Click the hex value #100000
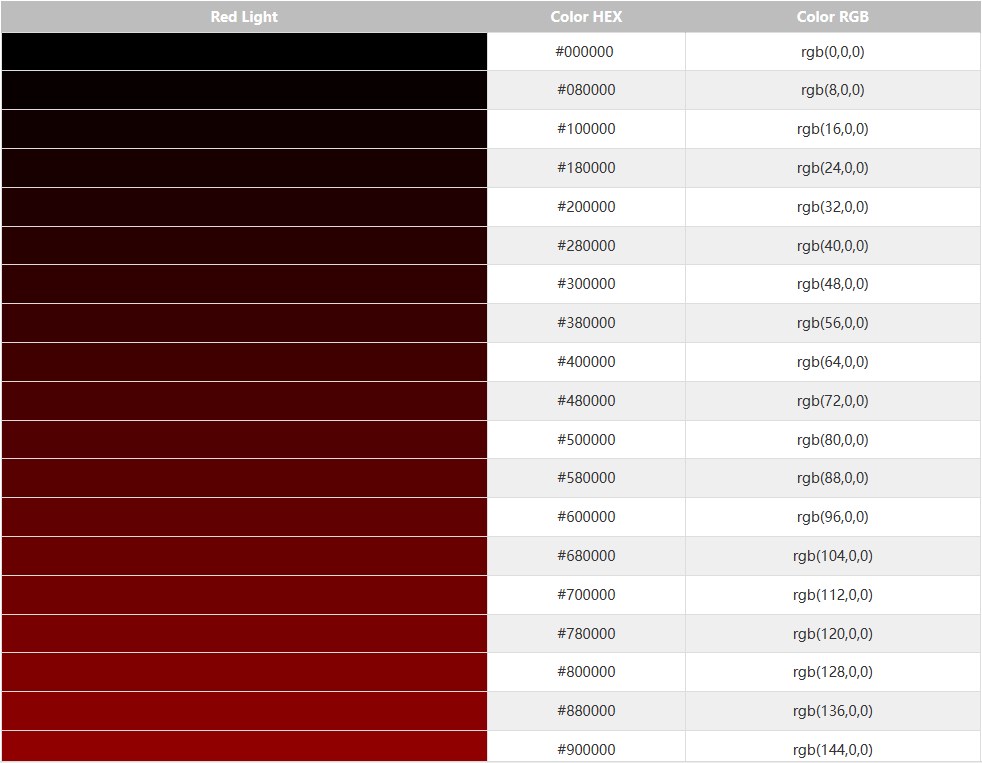The width and height of the screenshot is (982, 763). pos(586,128)
